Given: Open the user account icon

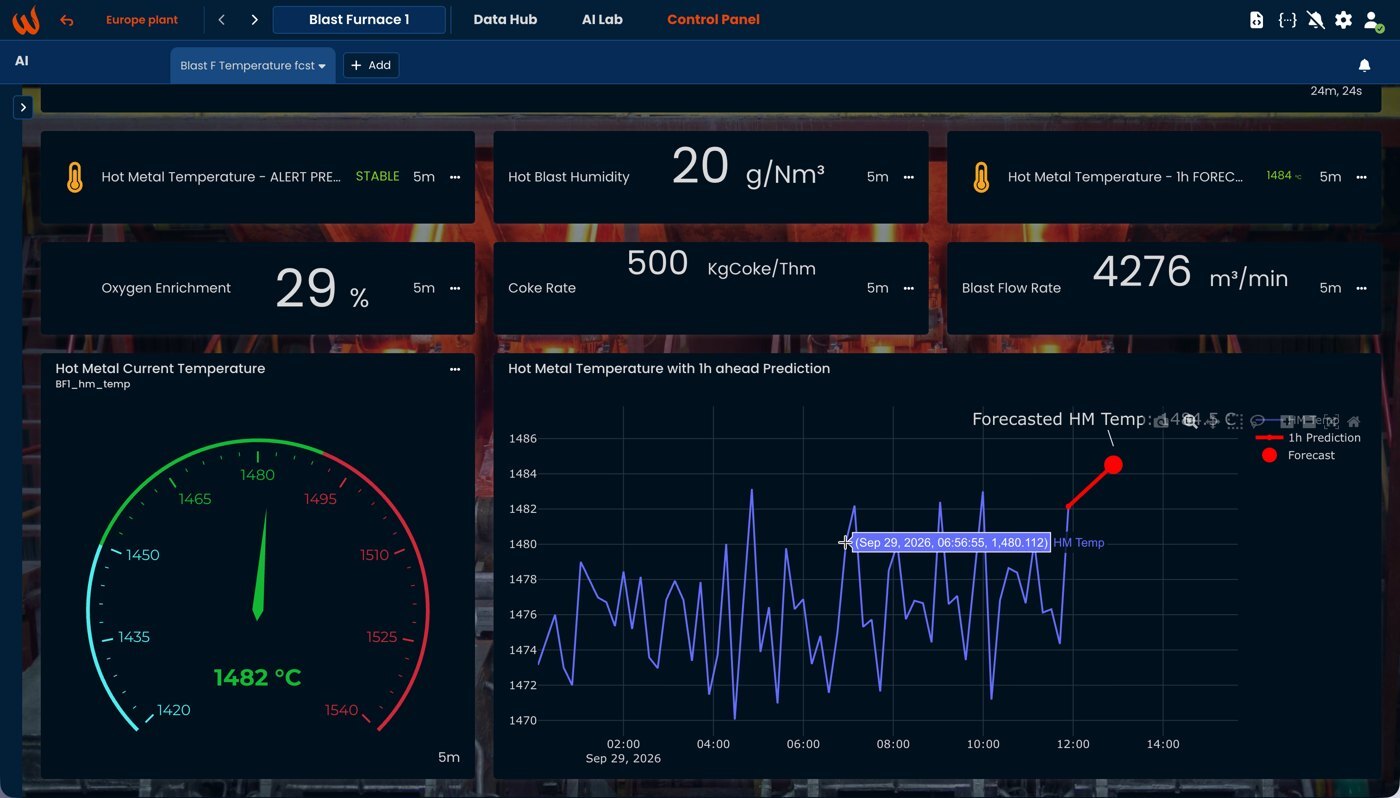Looking at the screenshot, I should pos(1373,20).
